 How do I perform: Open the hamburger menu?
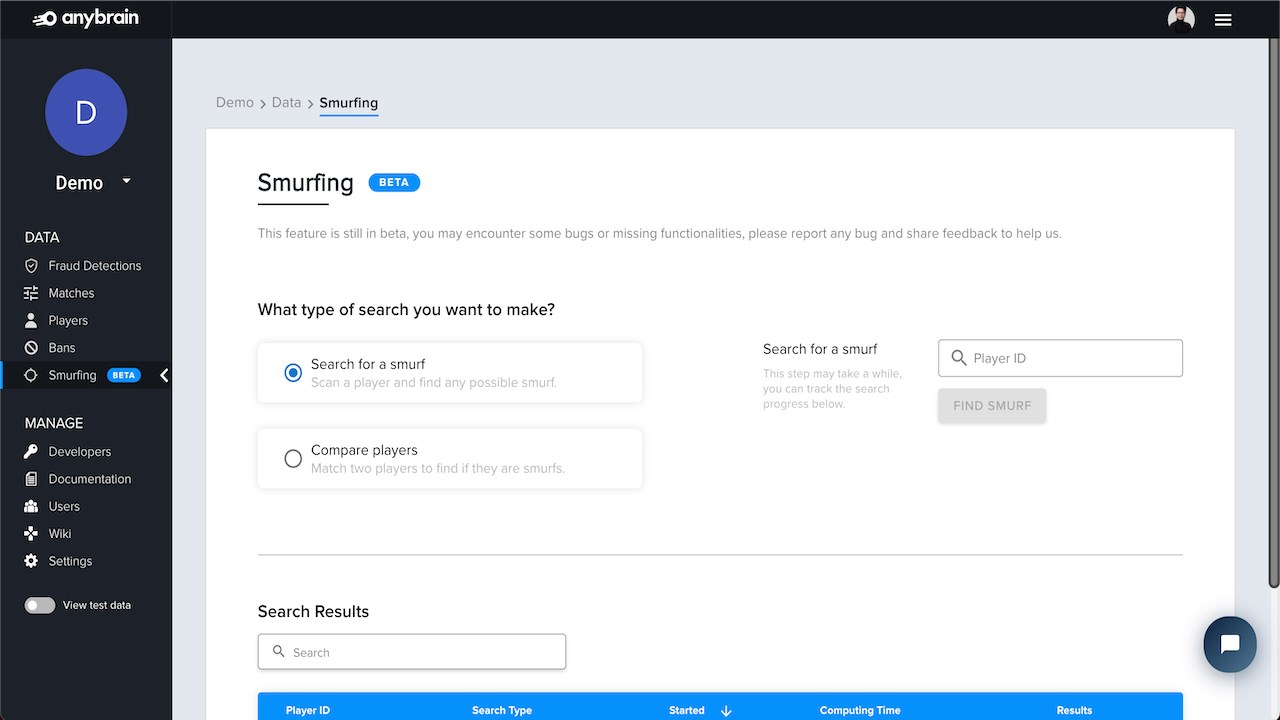coord(1223,20)
